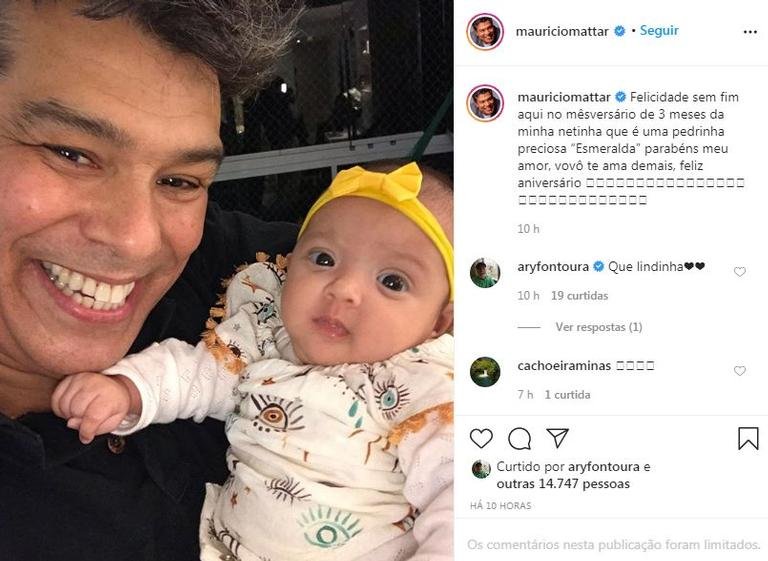Share post via paper plane icon
Image resolution: width=768 pixels, height=561 pixels.
tap(557, 438)
